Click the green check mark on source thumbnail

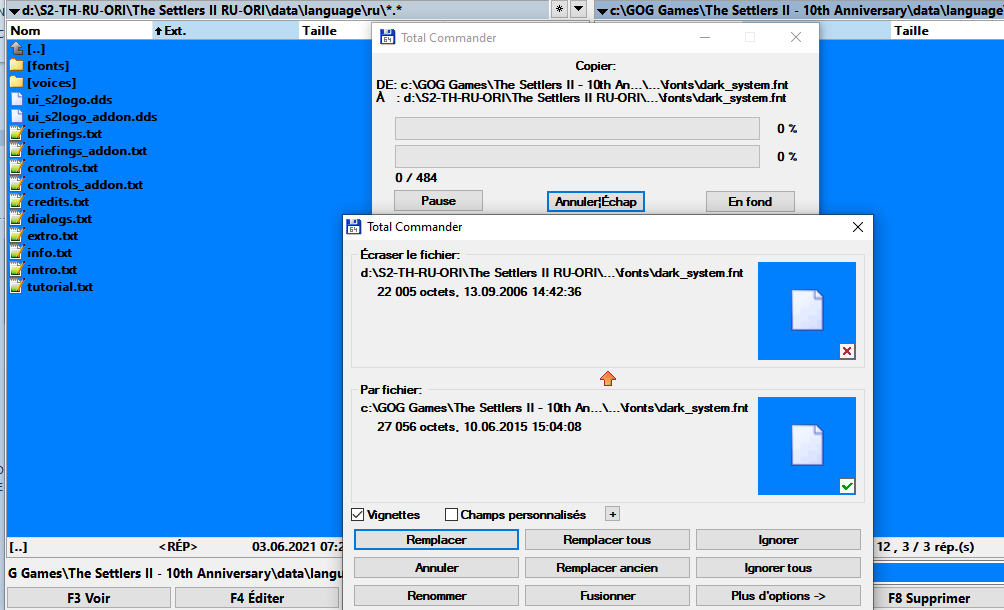click(846, 486)
